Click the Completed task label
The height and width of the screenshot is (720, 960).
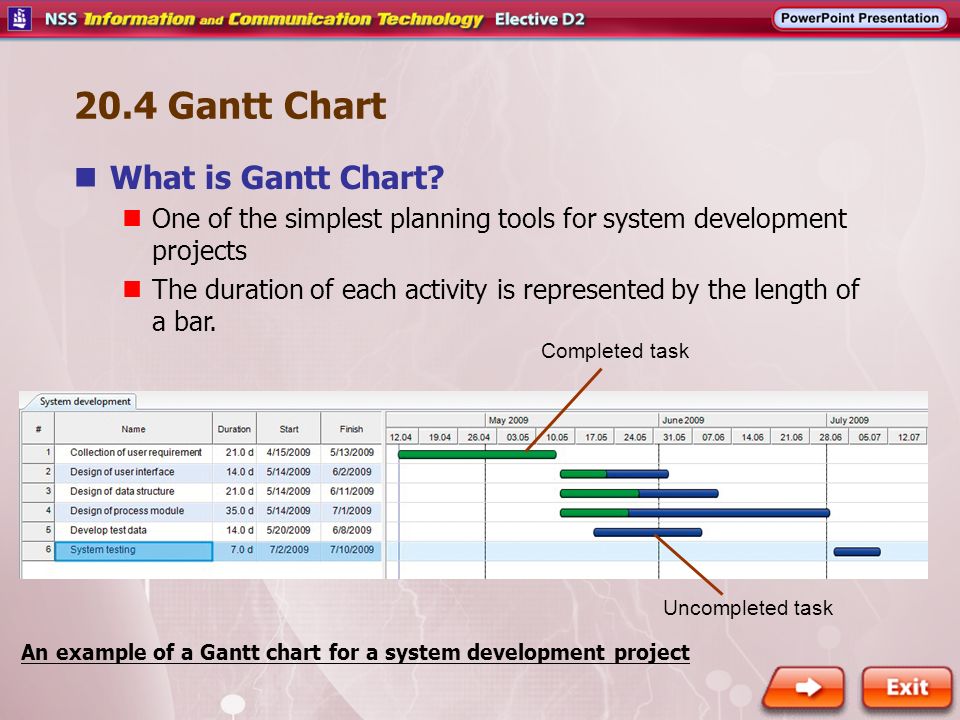[615, 351]
